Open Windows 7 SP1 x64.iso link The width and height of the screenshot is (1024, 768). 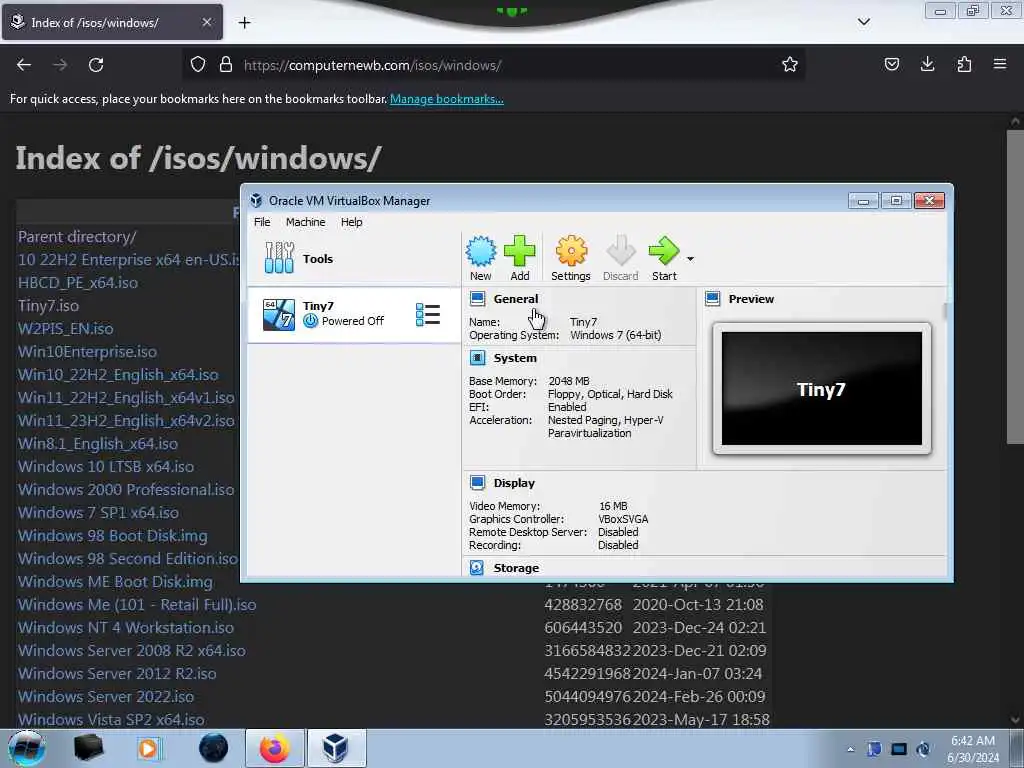pyautogui.click(x=99, y=513)
